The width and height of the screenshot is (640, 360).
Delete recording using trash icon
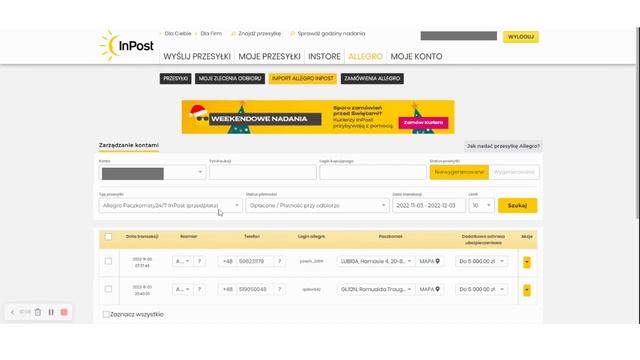[x=38, y=312]
